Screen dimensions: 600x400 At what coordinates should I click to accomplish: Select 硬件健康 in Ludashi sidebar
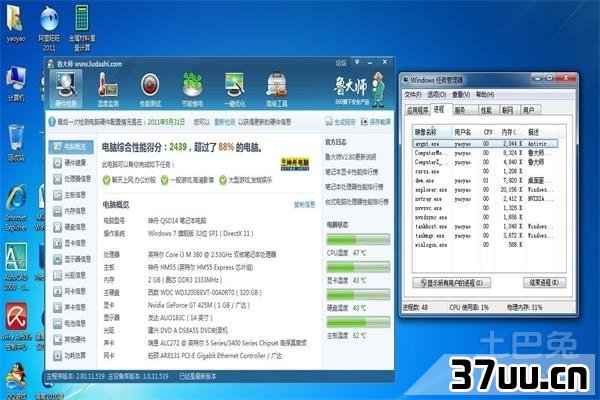point(71,163)
